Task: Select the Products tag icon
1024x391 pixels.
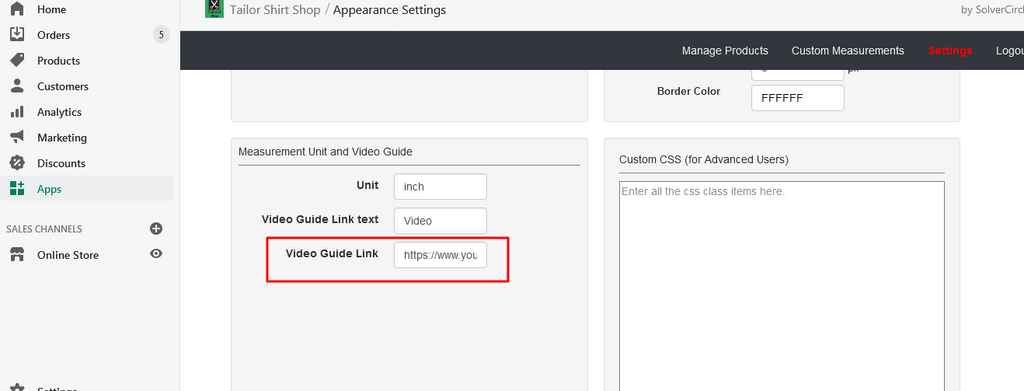Action: point(17,60)
